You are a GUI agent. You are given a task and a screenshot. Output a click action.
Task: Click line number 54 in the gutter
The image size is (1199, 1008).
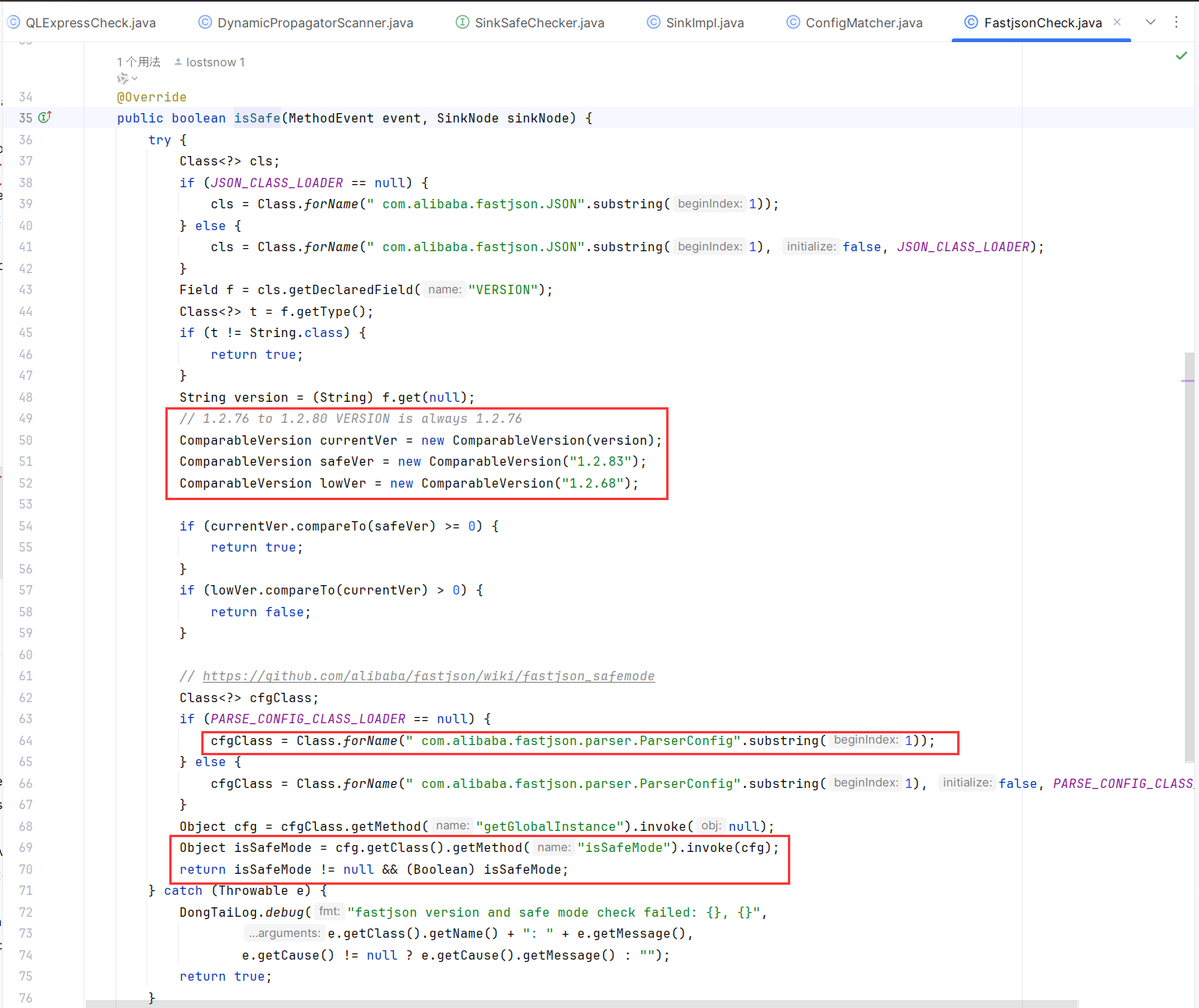[26, 527]
